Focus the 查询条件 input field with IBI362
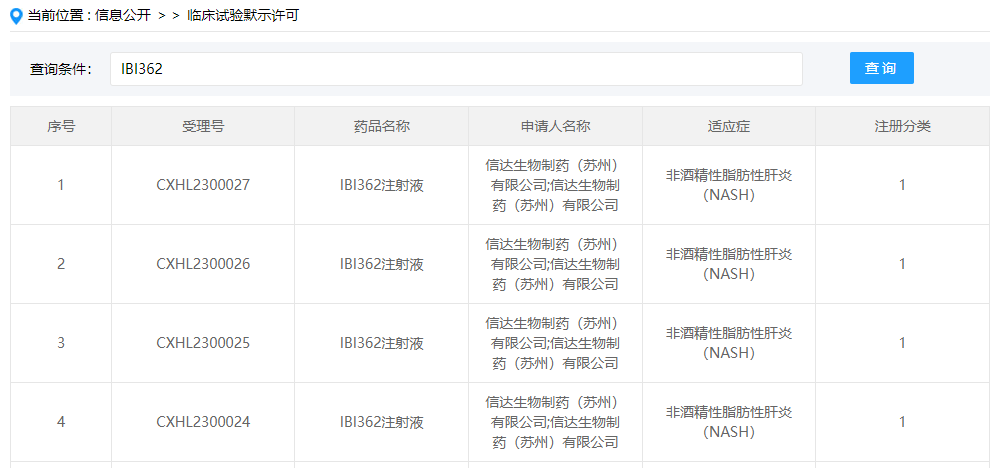Screen dimensions: 1003x468 coord(456,69)
